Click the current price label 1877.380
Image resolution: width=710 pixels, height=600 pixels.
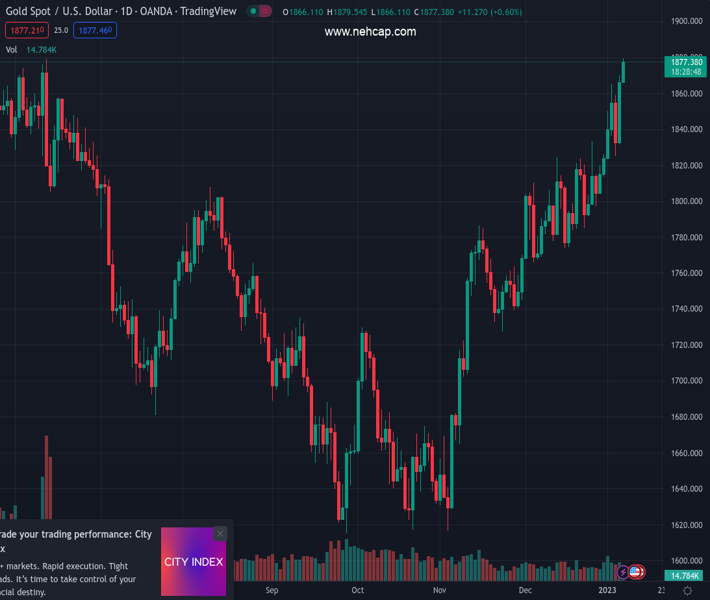click(686, 62)
